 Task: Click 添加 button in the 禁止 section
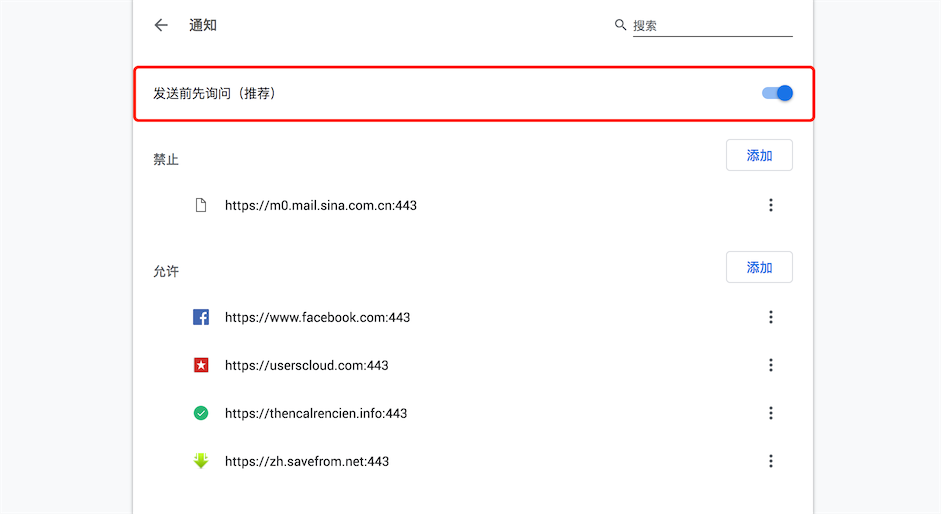click(x=759, y=156)
